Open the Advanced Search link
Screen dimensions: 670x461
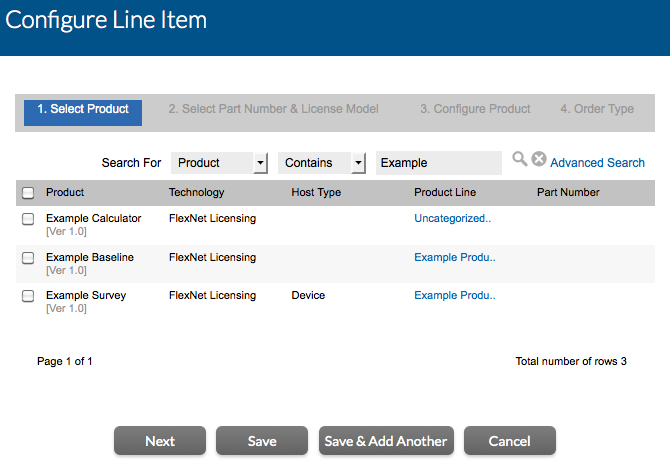pyautogui.click(x=597, y=163)
